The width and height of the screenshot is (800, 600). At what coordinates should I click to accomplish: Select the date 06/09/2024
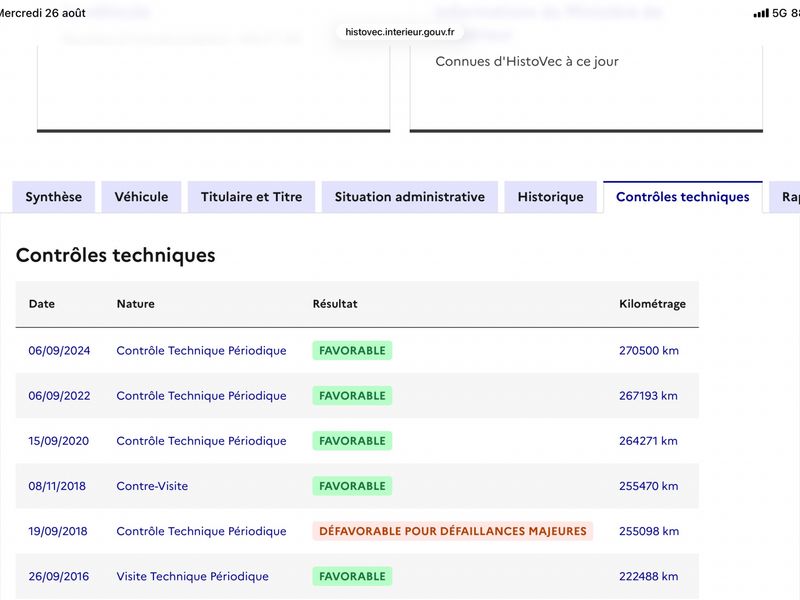[x=59, y=351]
